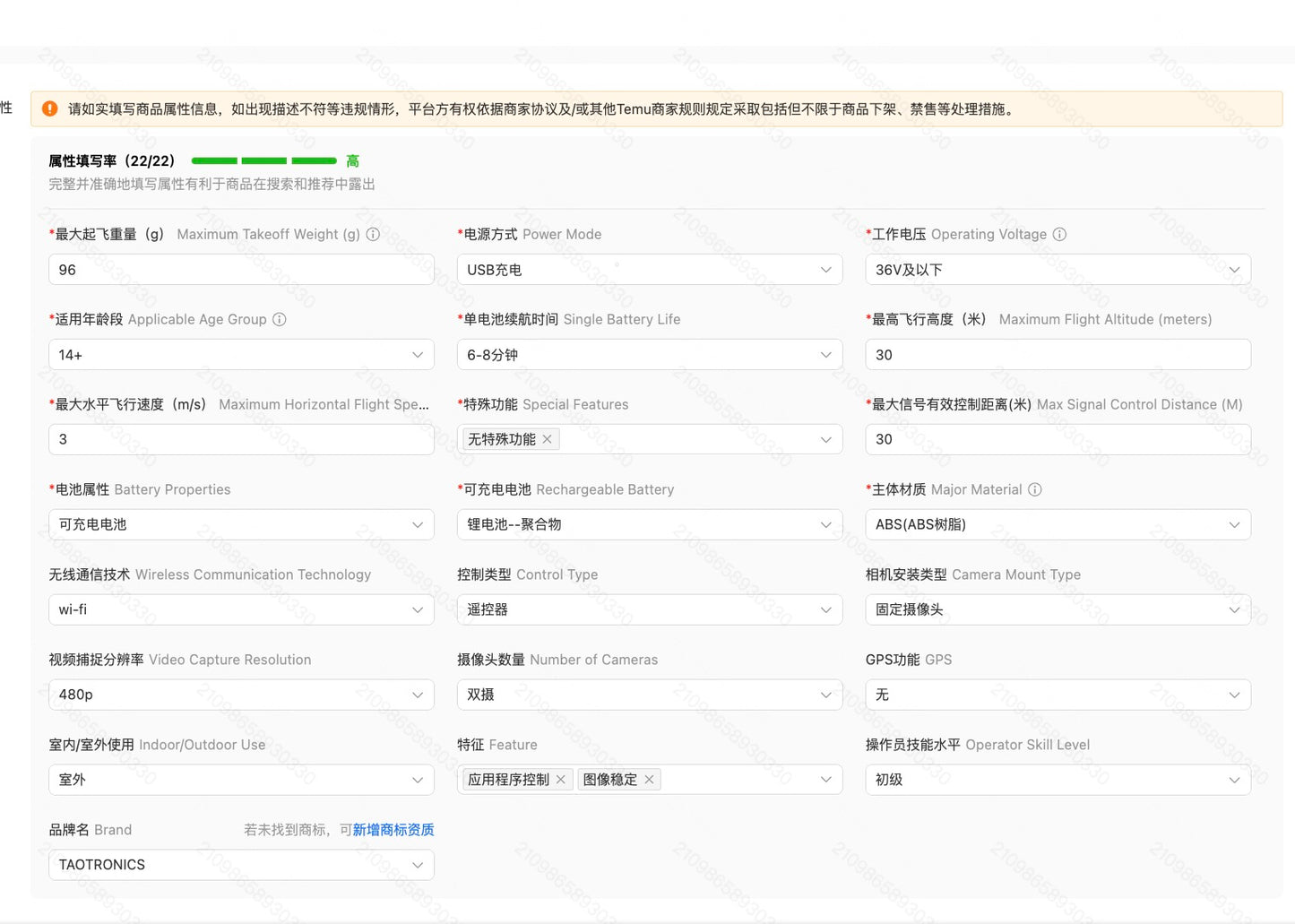The height and width of the screenshot is (924, 1295).
Task: Click the 新增商标资质 link
Action: coord(393,830)
